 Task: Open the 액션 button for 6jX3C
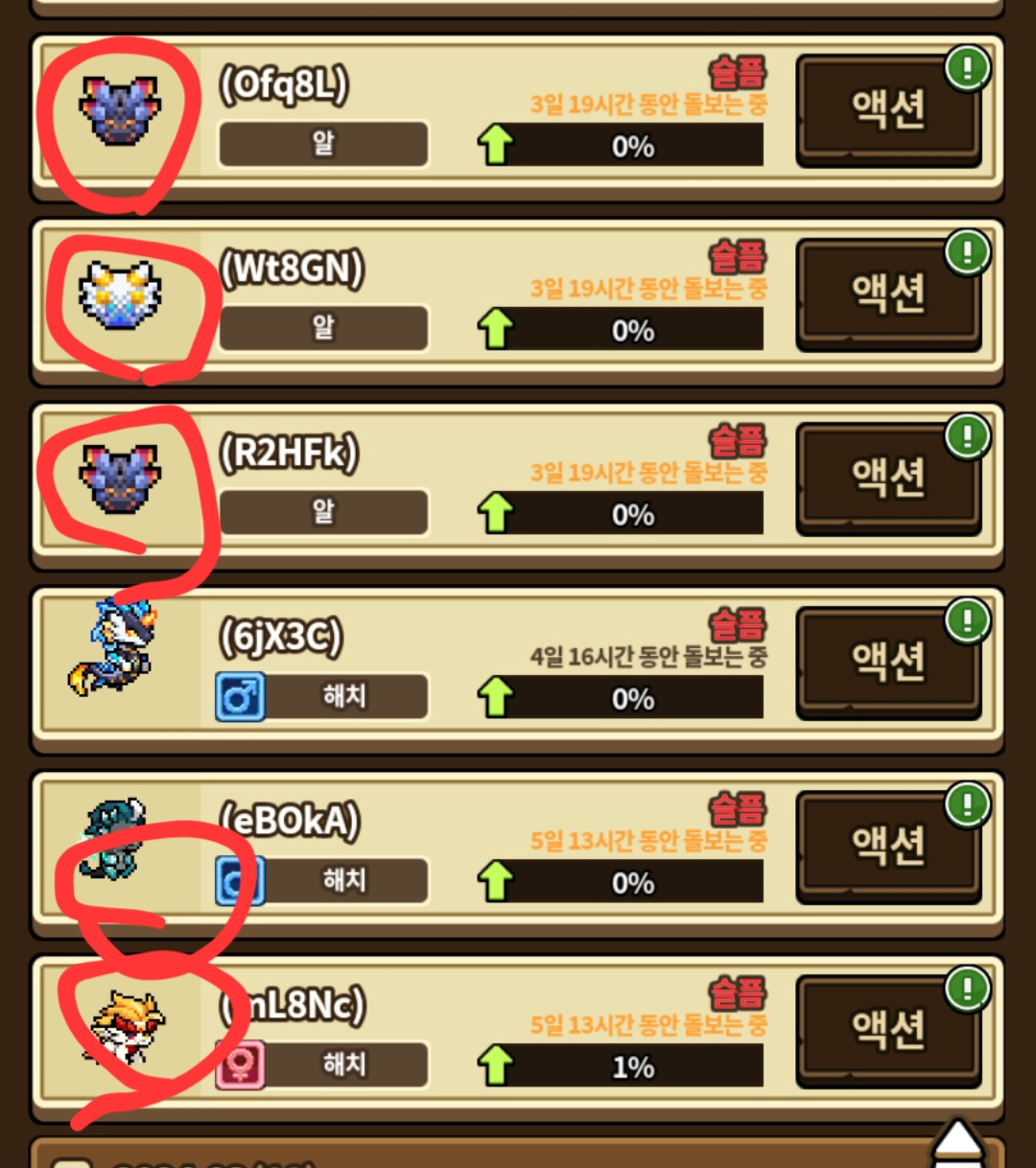click(x=888, y=664)
